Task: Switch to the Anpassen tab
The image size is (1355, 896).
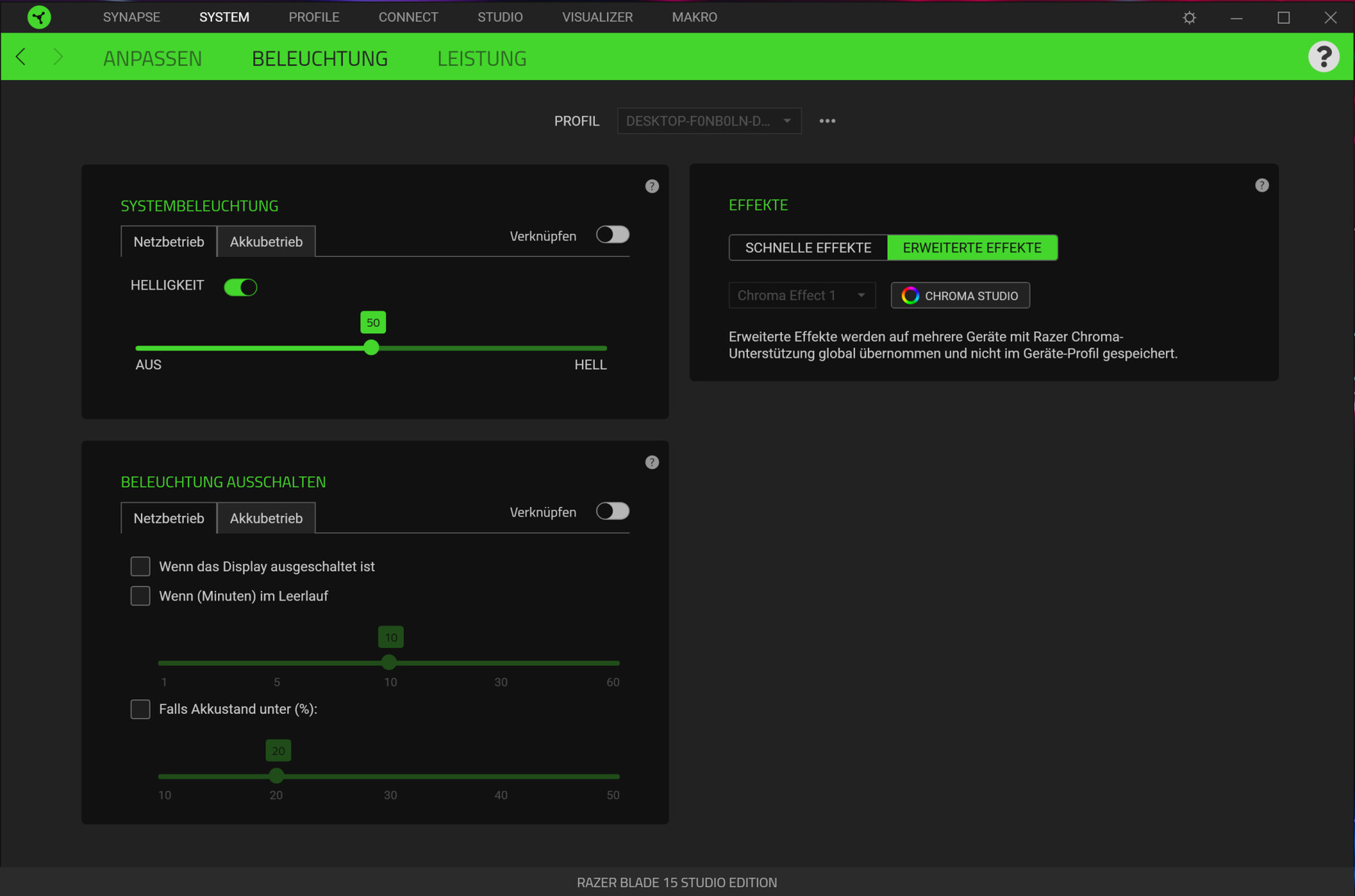Action: [x=152, y=58]
